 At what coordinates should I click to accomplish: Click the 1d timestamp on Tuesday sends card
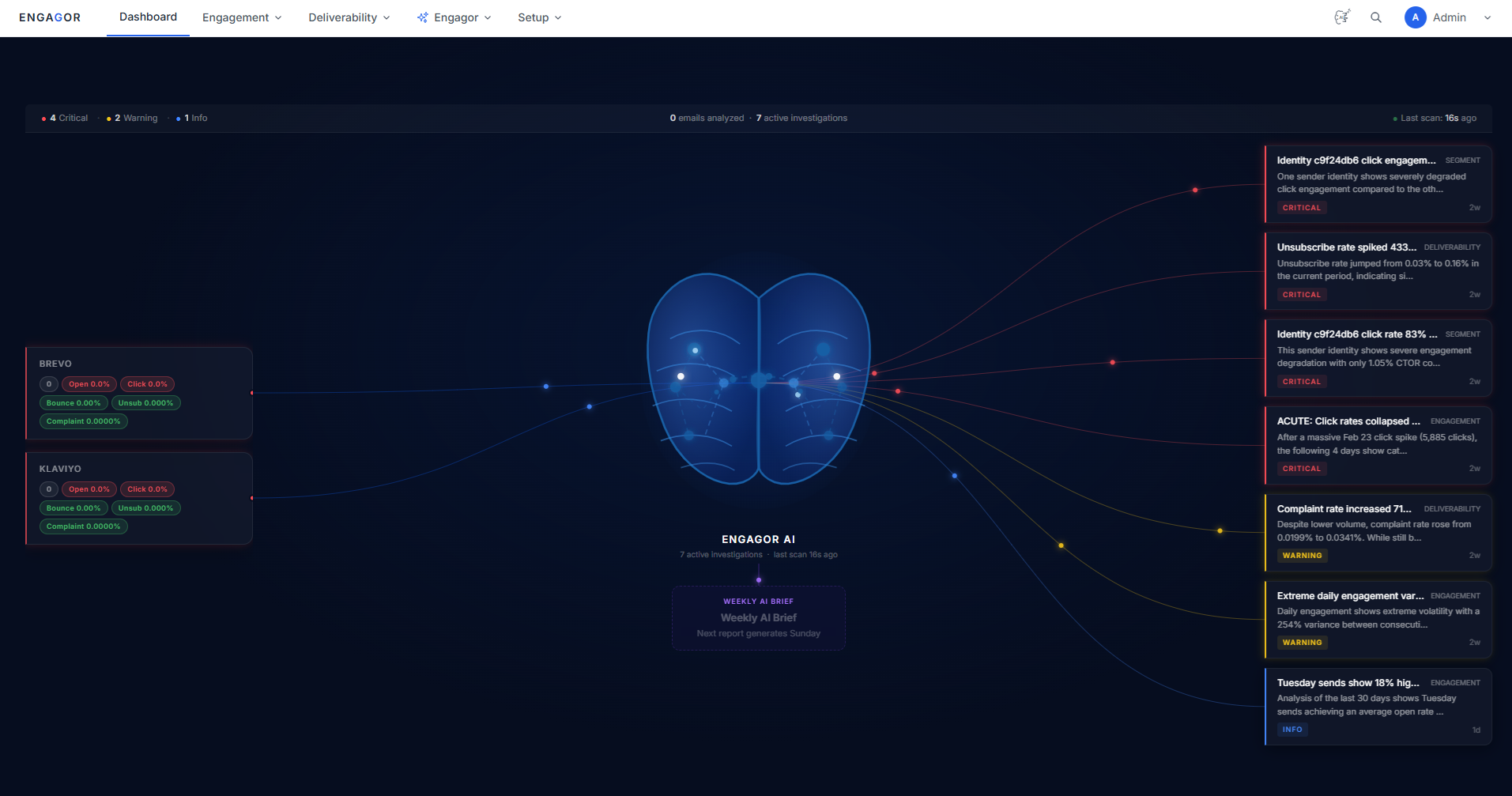click(1476, 730)
